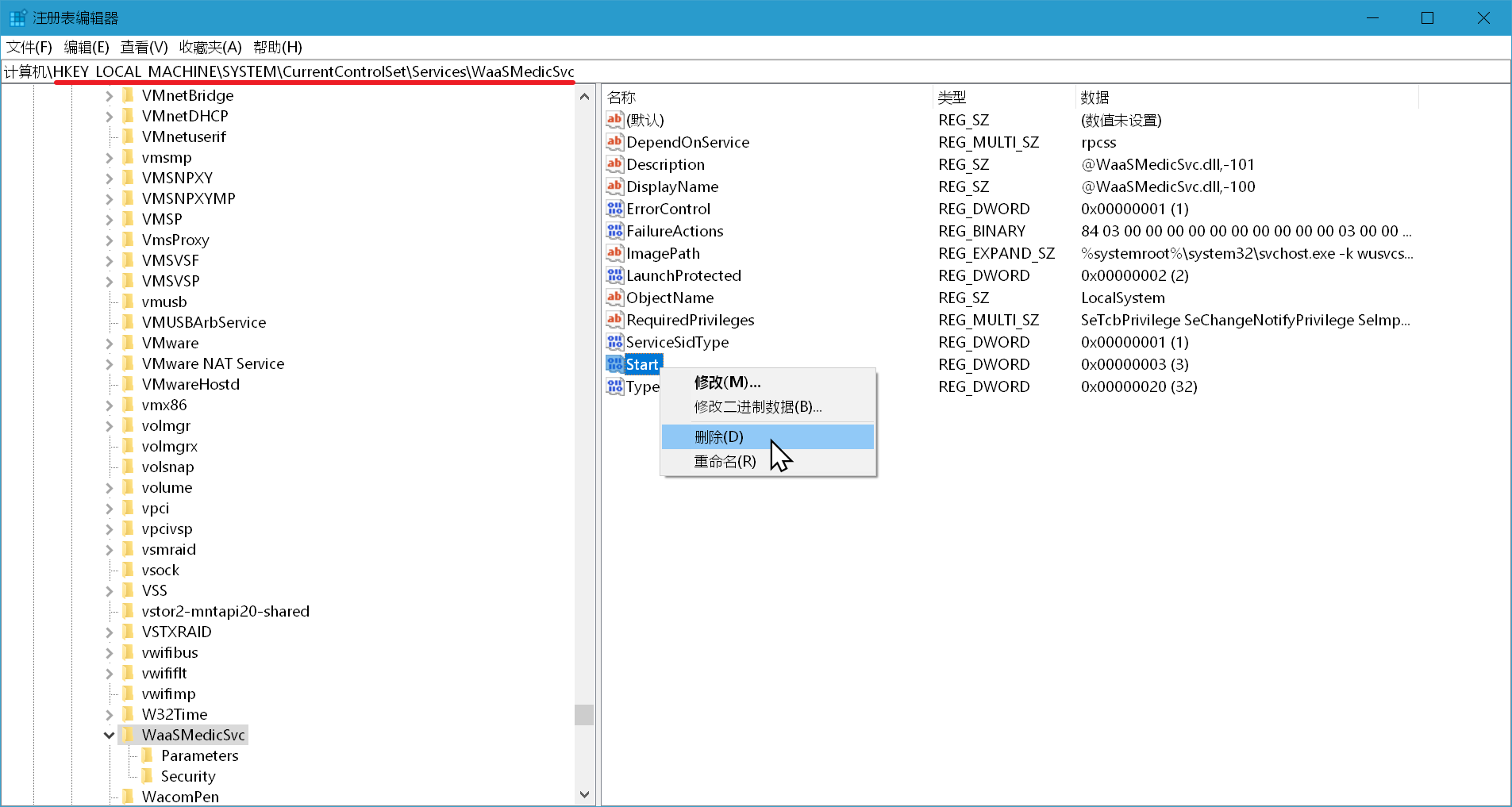Image resolution: width=1512 pixels, height=807 pixels.
Task: Select the binary icon beside FailureActions
Action: pos(614,231)
